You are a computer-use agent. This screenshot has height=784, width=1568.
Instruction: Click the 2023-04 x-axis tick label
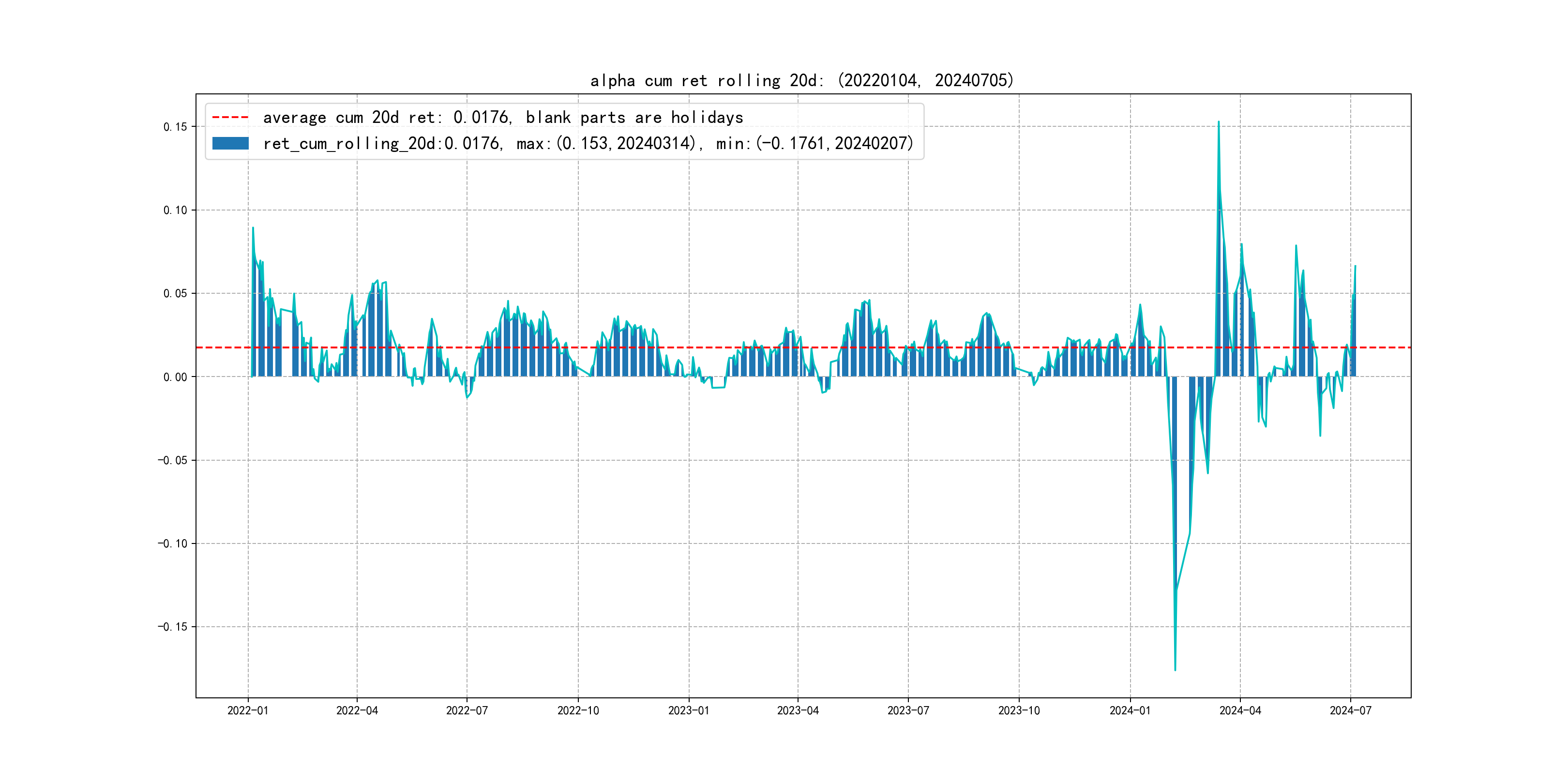click(x=798, y=710)
